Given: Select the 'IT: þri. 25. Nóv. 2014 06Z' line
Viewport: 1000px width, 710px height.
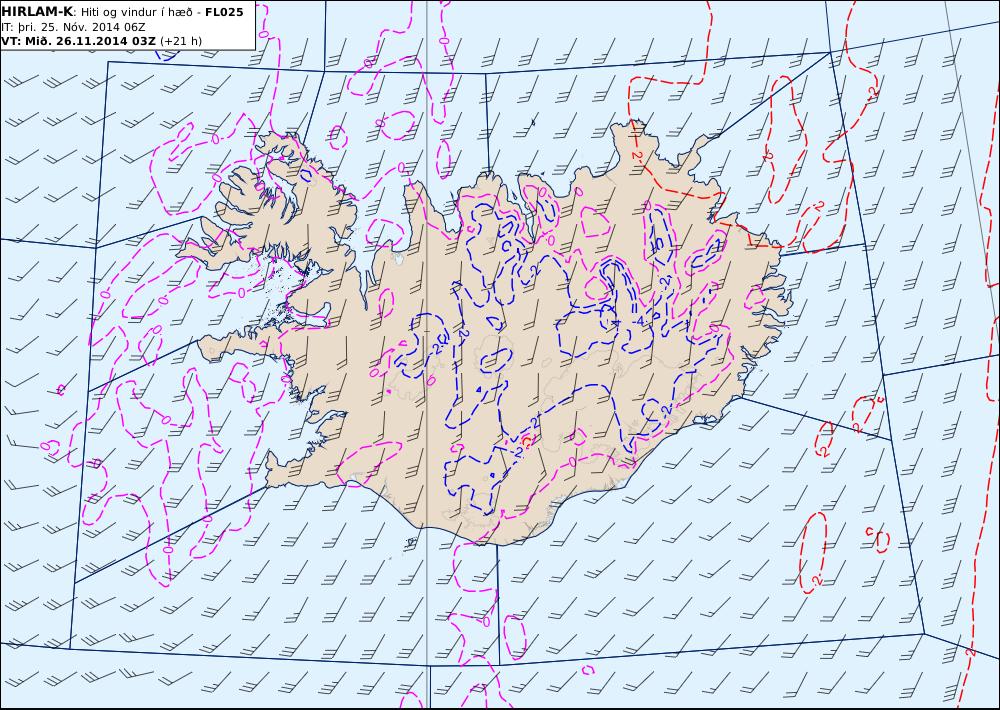Looking at the screenshot, I should click(73, 27).
